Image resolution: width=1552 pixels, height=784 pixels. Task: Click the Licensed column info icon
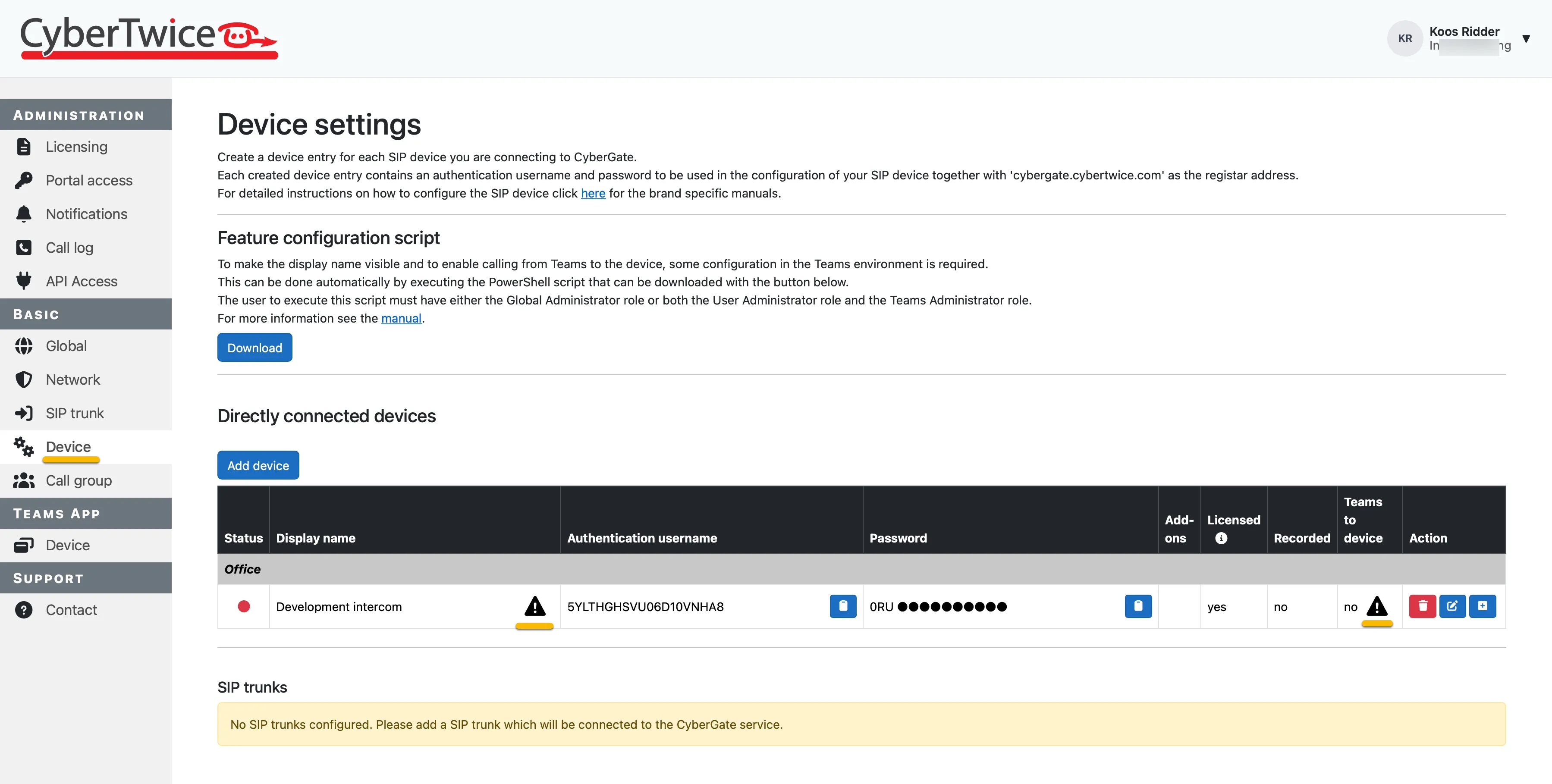[x=1221, y=538]
